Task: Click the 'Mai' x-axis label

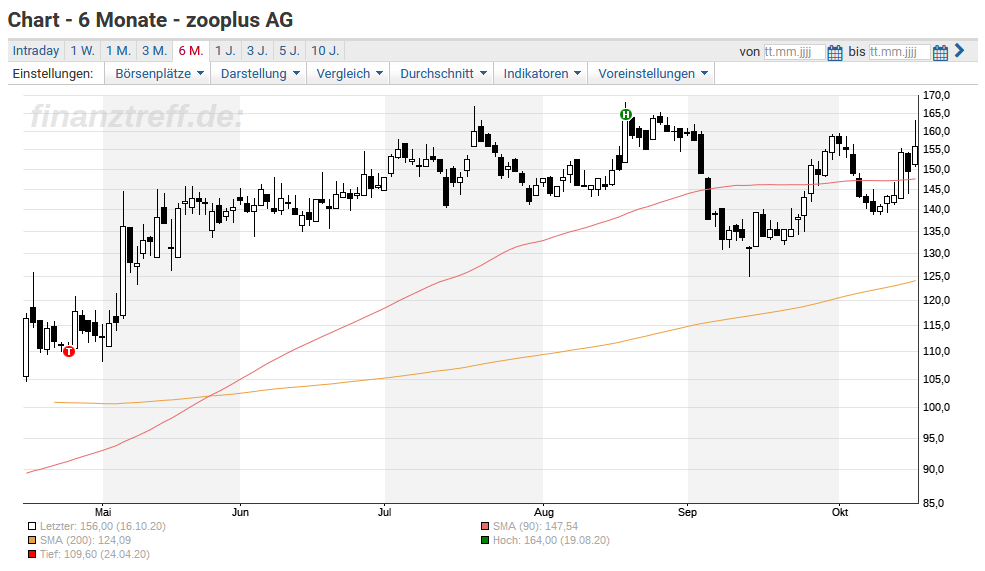Action: [x=103, y=512]
